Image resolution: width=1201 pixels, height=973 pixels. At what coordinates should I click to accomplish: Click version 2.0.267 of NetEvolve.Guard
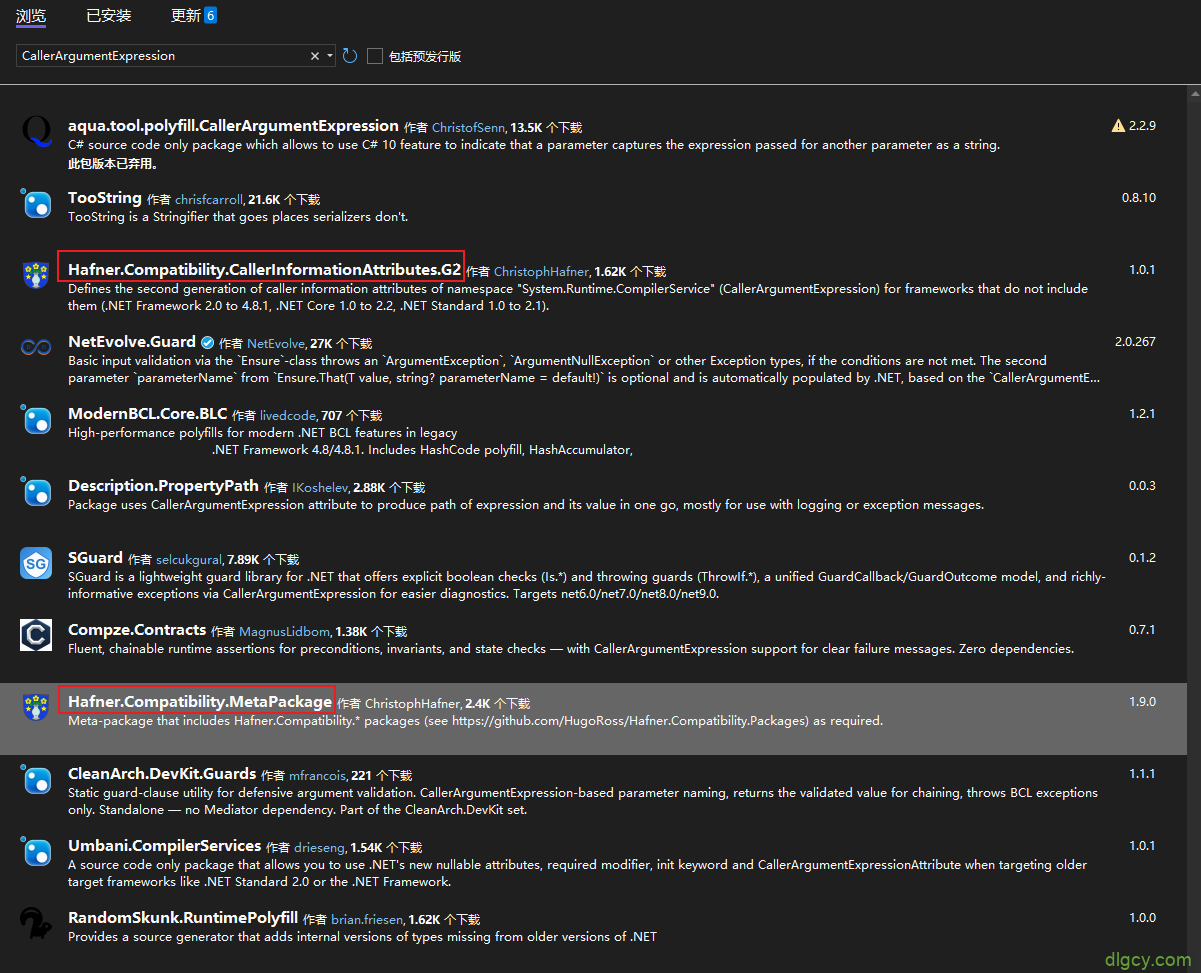tap(1135, 342)
